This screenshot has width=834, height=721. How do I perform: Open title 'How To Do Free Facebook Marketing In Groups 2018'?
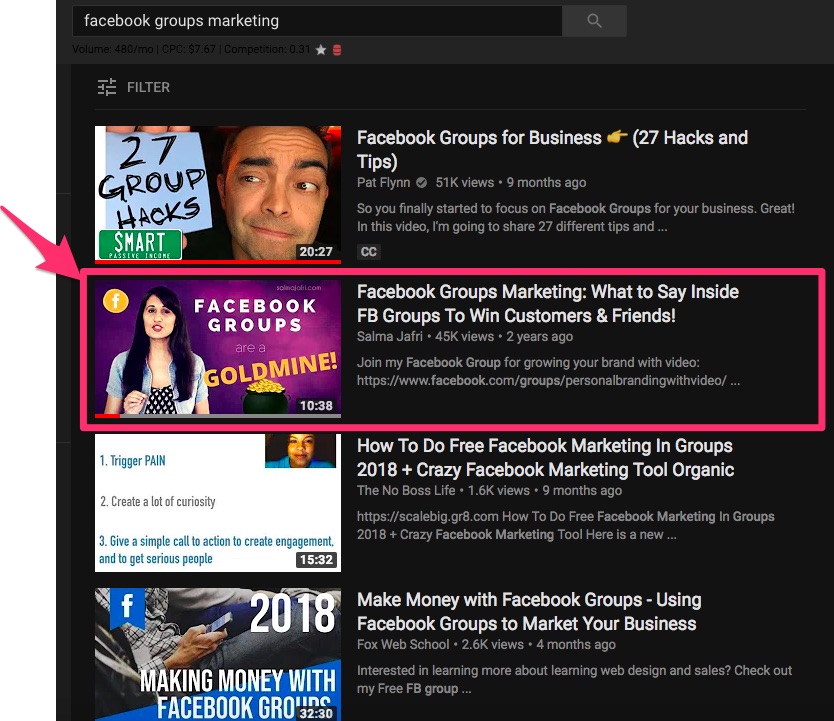click(545, 458)
